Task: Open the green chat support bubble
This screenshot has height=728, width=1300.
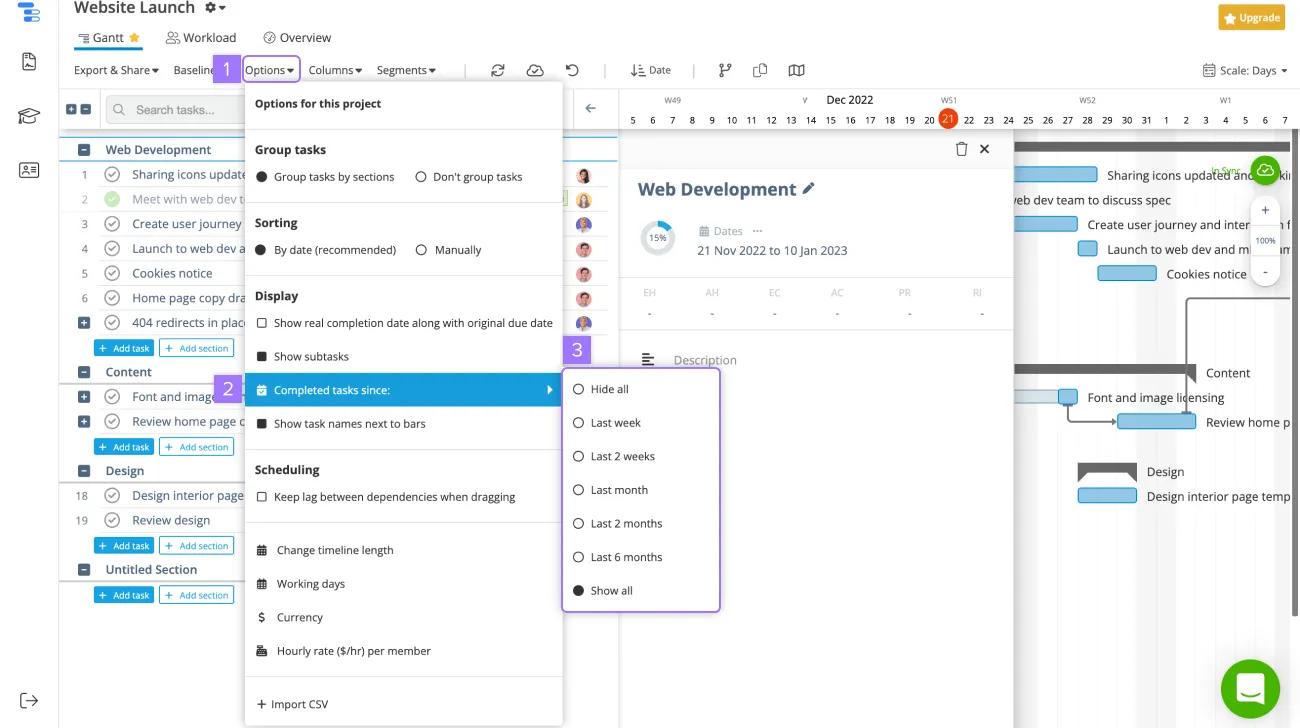Action: coord(1250,688)
